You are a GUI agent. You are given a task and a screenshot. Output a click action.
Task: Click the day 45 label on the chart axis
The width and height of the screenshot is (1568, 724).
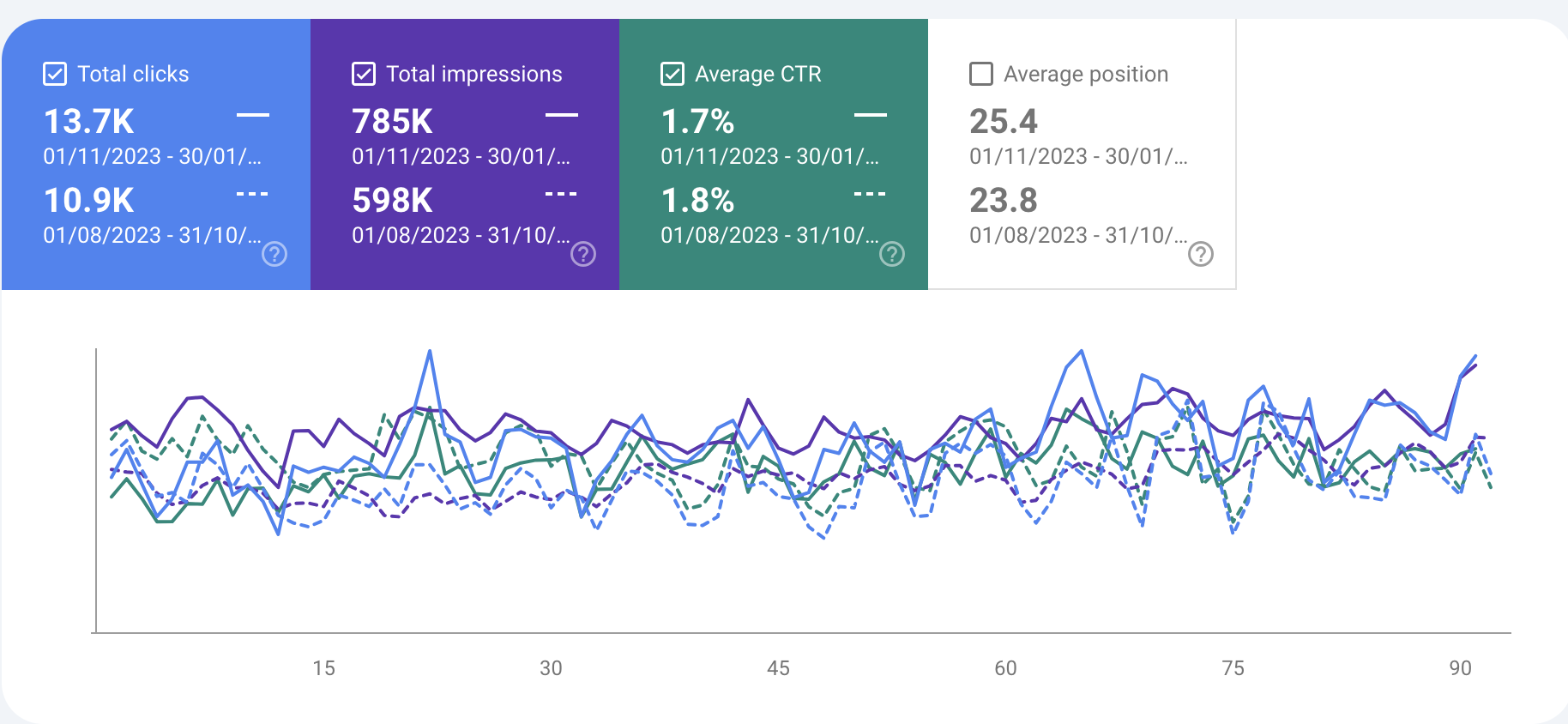pyautogui.click(x=778, y=668)
